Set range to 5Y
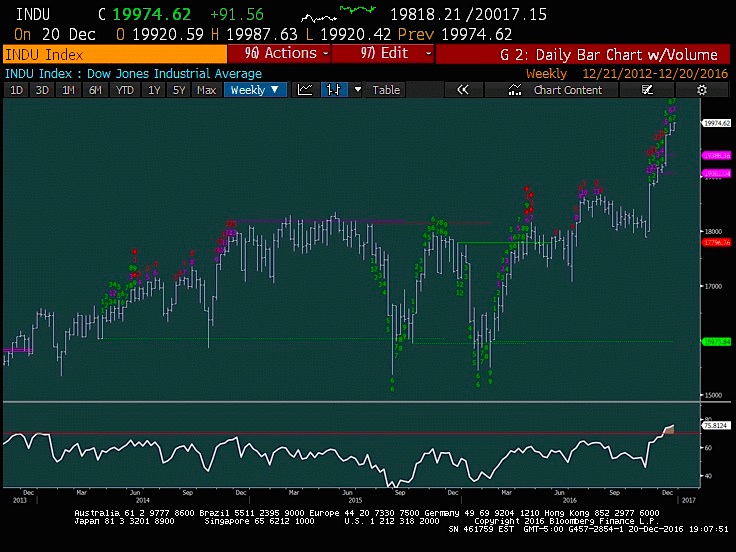Image resolution: width=736 pixels, height=552 pixels. click(179, 90)
